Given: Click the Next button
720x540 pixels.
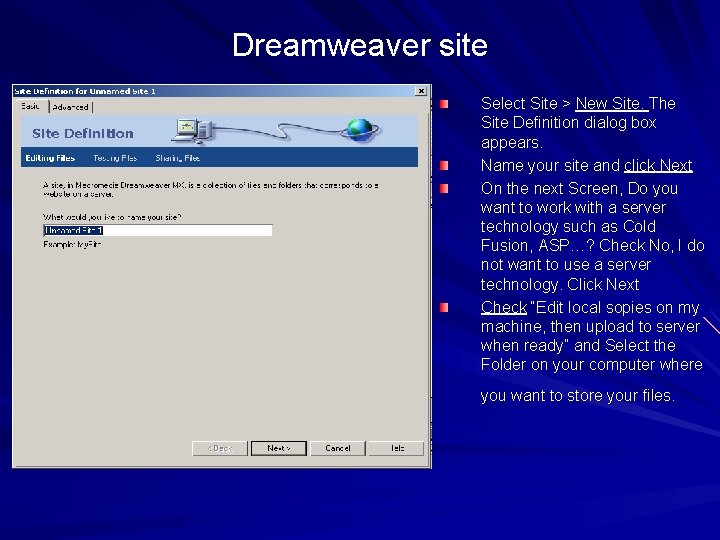Looking at the screenshot, I should click(x=279, y=448).
